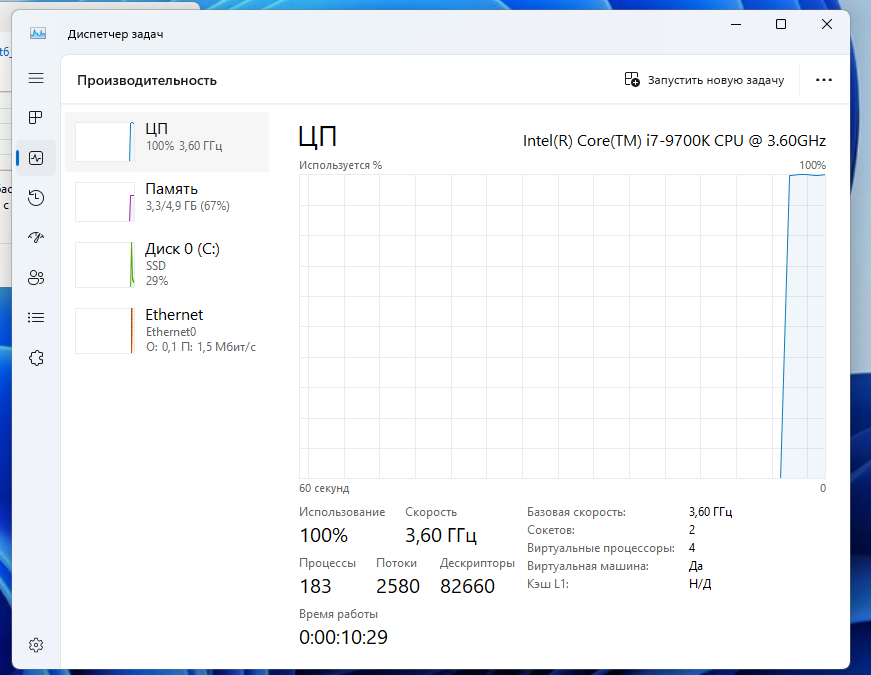Open Task Manager settings gear
Screen dimensions: 871x675
coord(36,645)
